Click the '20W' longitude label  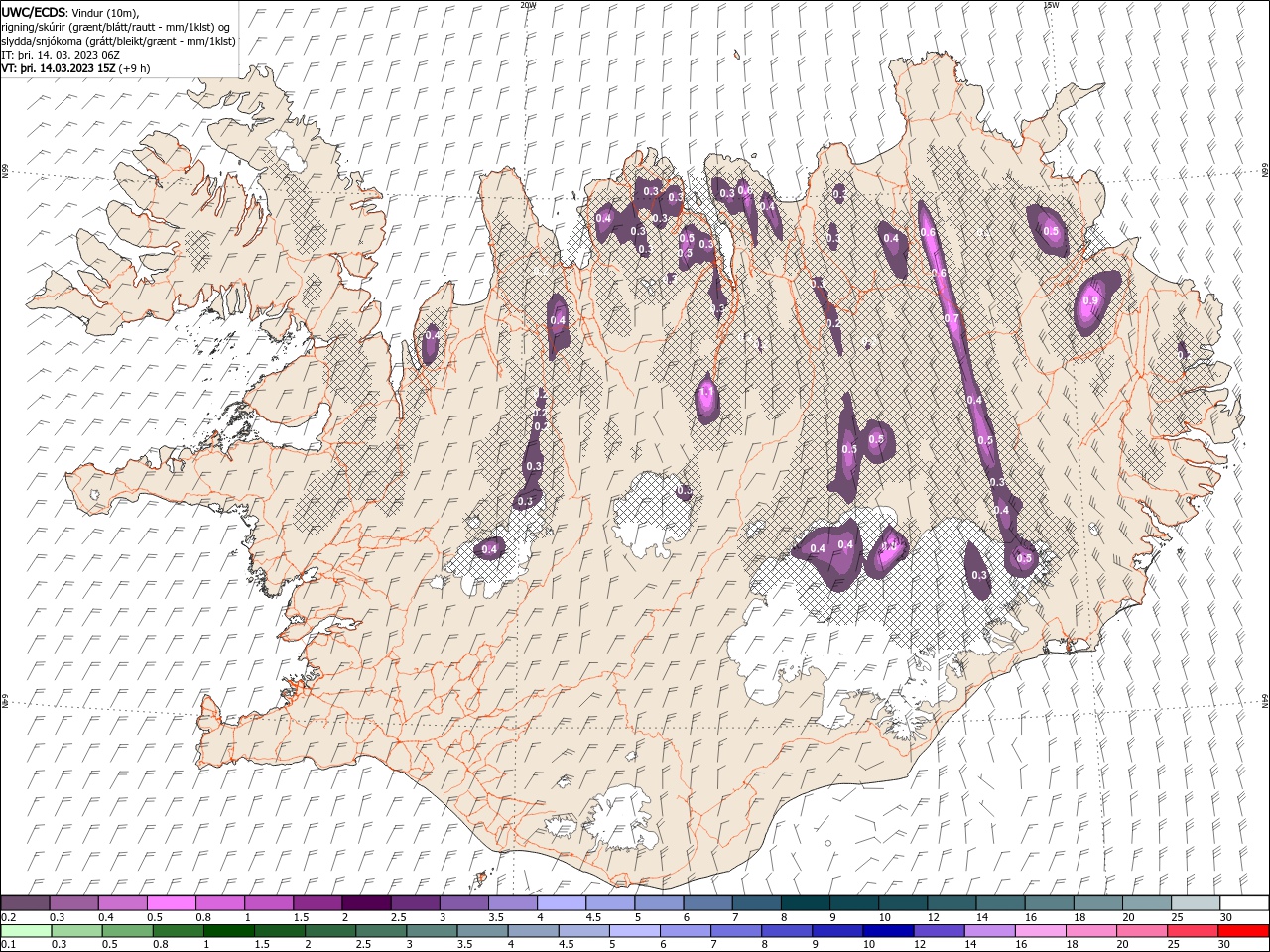coord(528,5)
